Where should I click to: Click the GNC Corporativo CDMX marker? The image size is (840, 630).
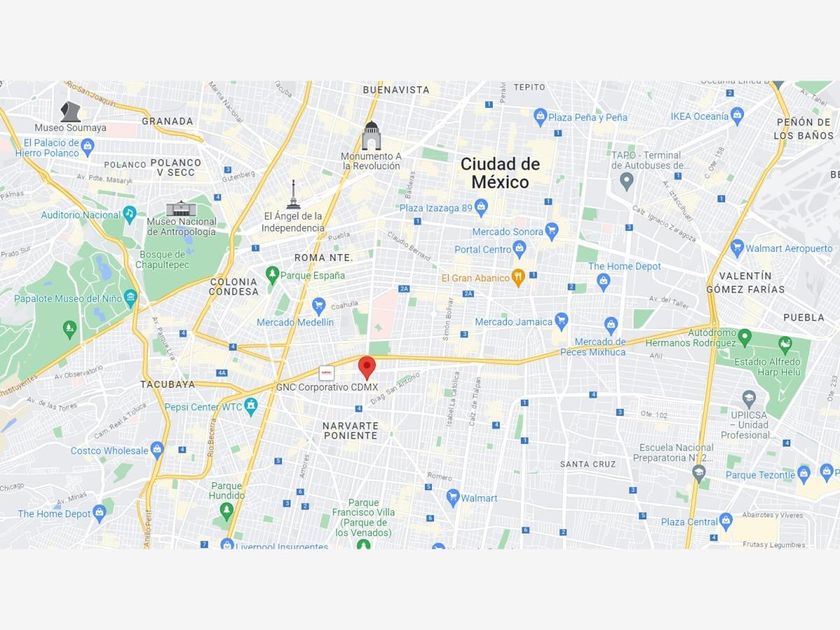point(326,373)
